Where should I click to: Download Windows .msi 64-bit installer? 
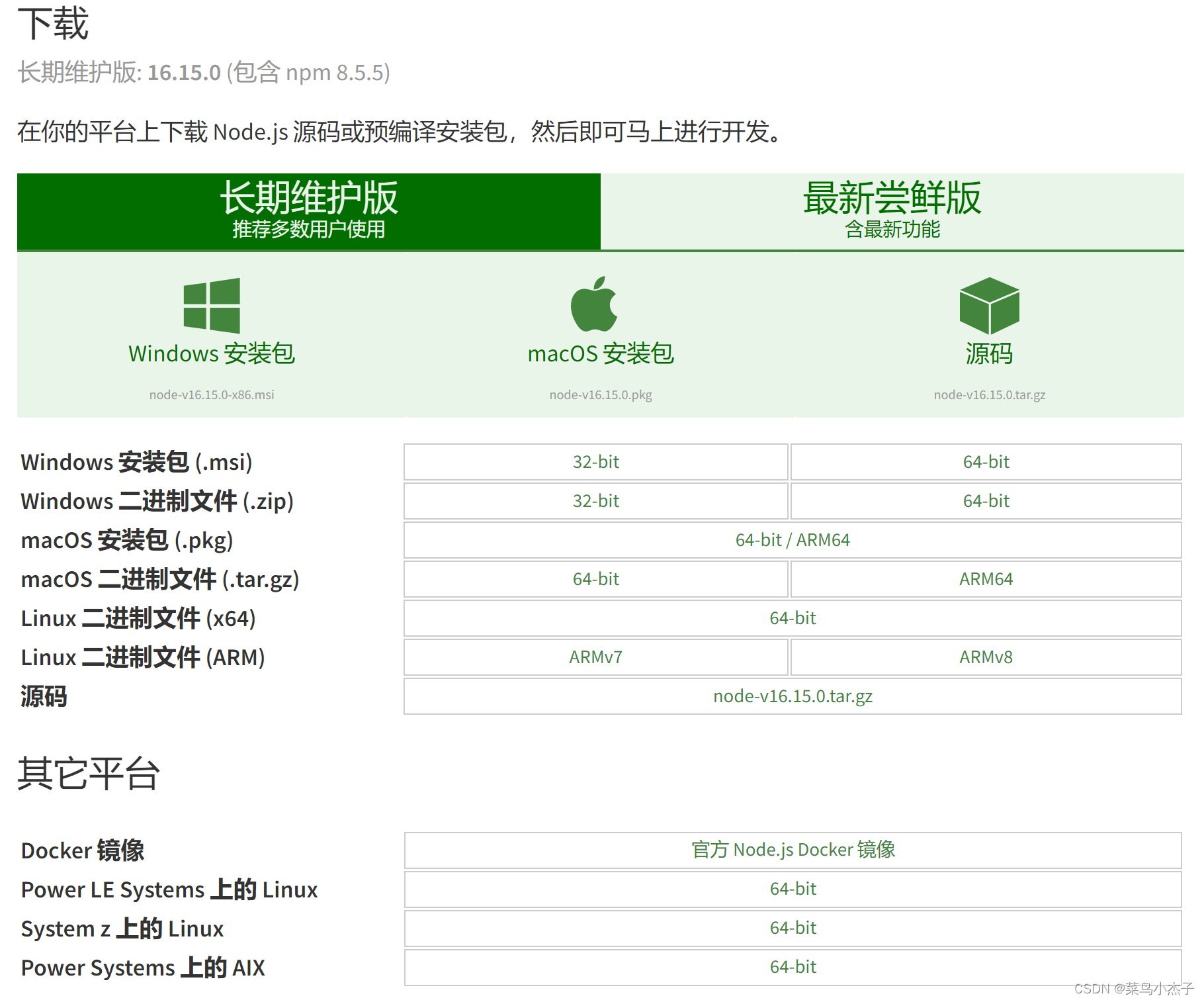[x=986, y=462]
